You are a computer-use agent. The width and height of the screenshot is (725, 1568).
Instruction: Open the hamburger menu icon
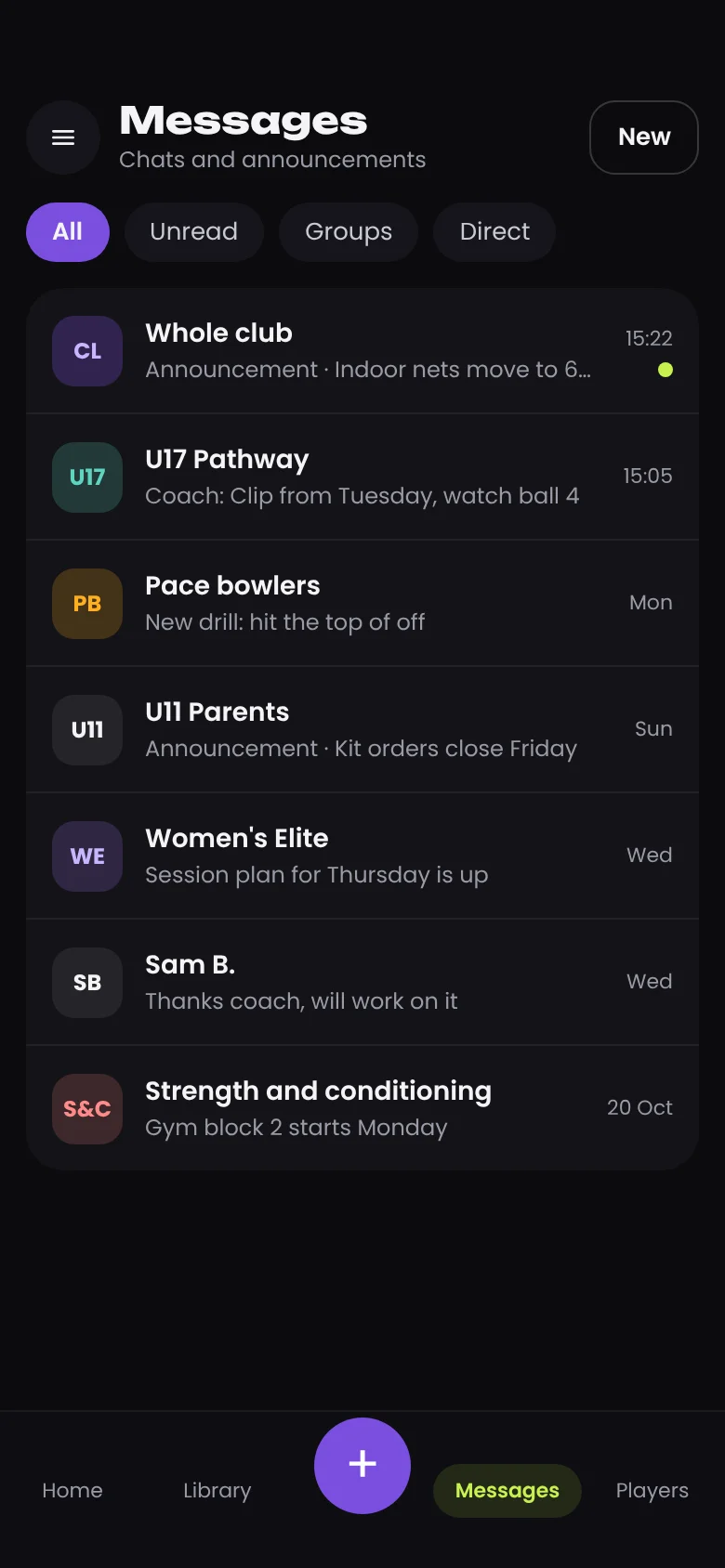pos(63,137)
